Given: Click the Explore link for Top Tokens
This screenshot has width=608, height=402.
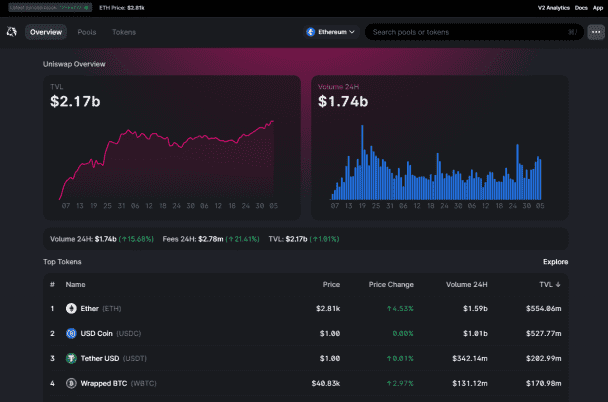Looking at the screenshot, I should point(556,262).
